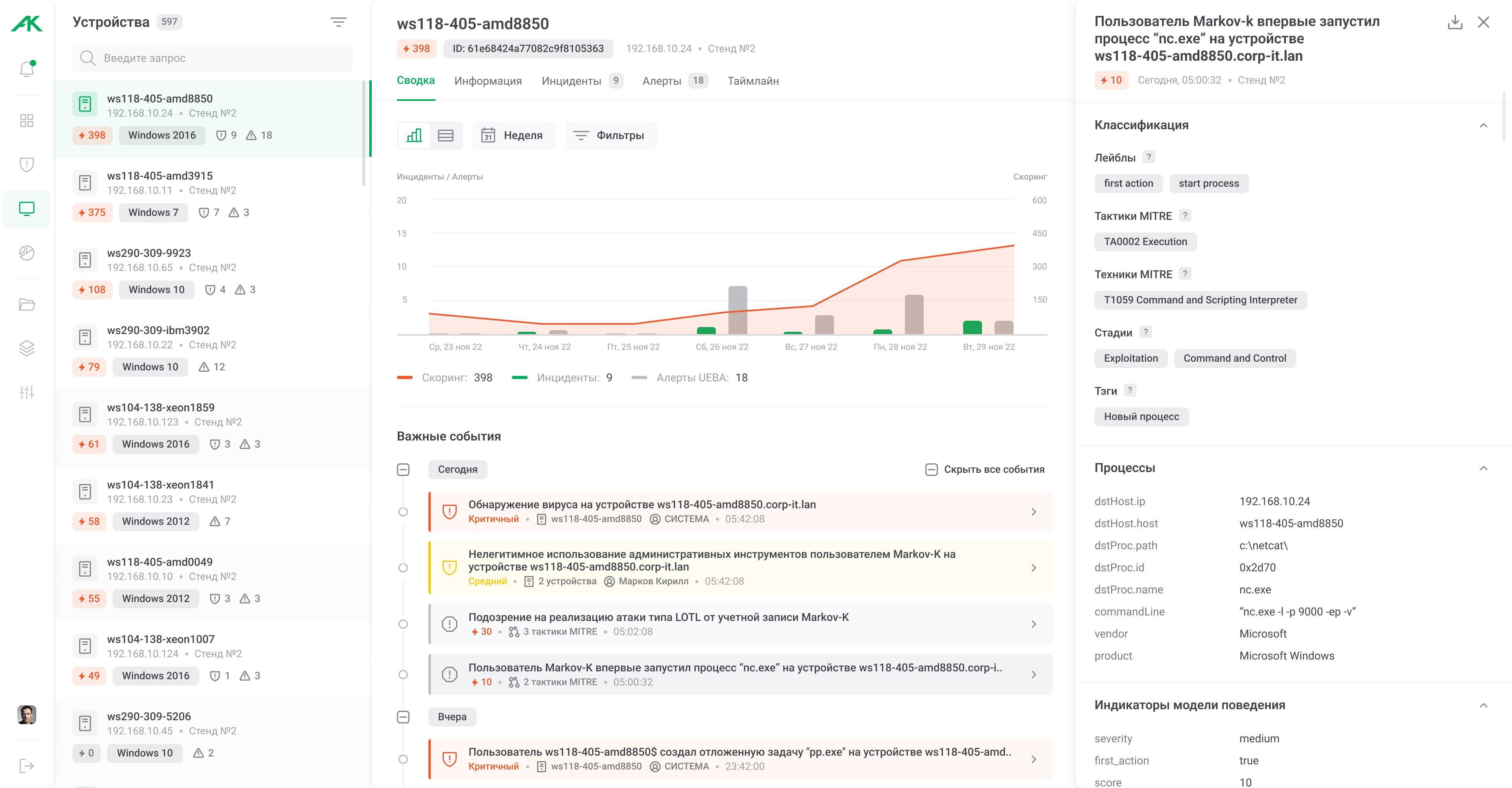This screenshot has width=1512, height=788.
Task: Focus the Введите запрос search field
Action: click(x=223, y=58)
